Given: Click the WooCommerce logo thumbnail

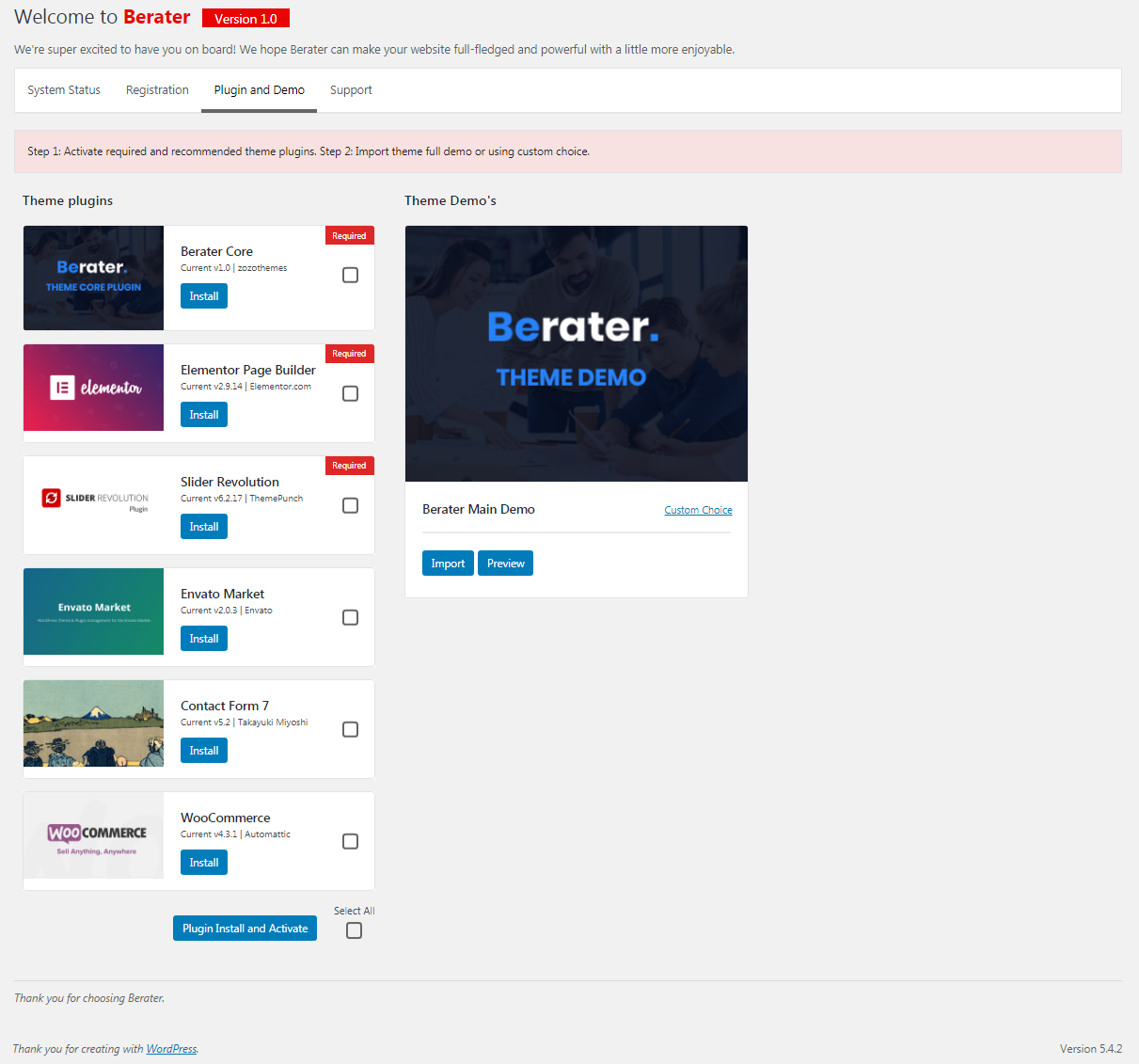Looking at the screenshot, I should [x=93, y=835].
